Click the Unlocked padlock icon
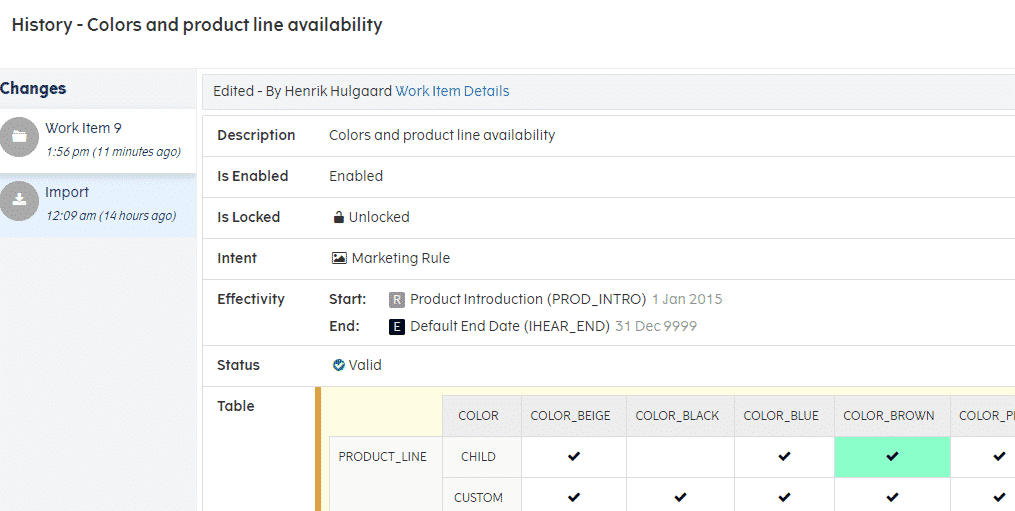The width and height of the screenshot is (1015, 511). pos(339,217)
